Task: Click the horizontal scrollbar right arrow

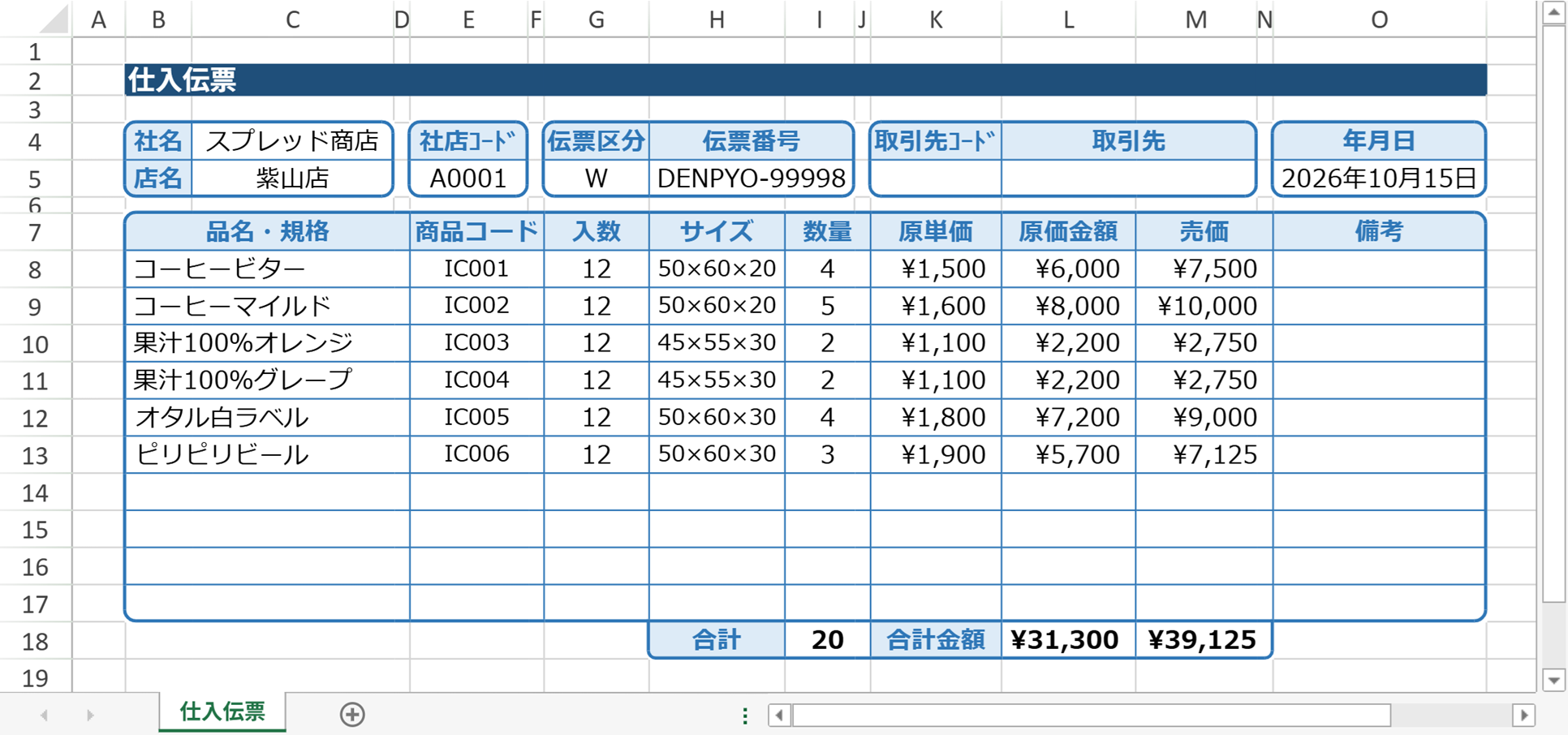Action: [x=1523, y=715]
